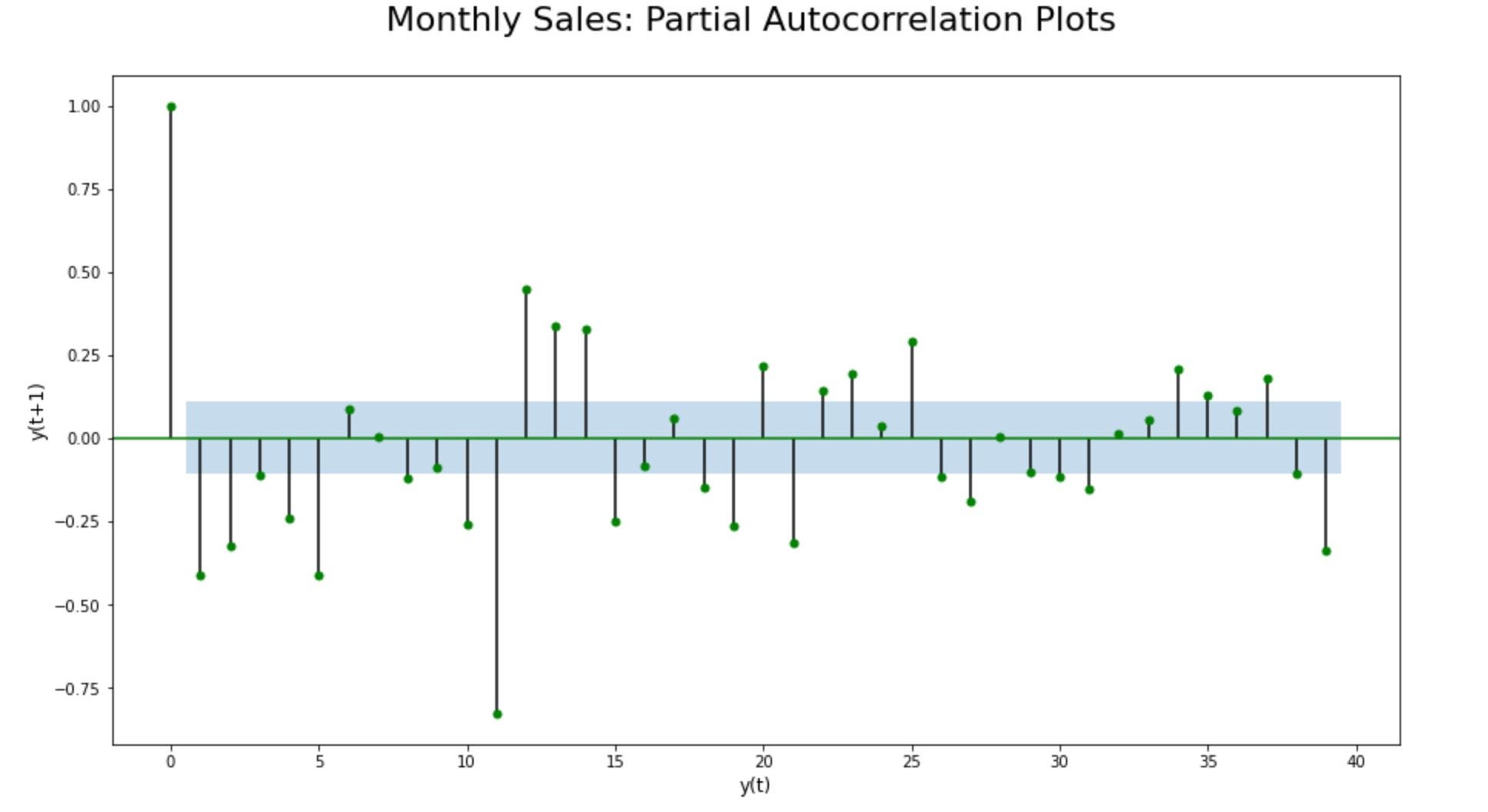
Task: Click the lag 5 marker near -0.41
Action: (x=319, y=576)
